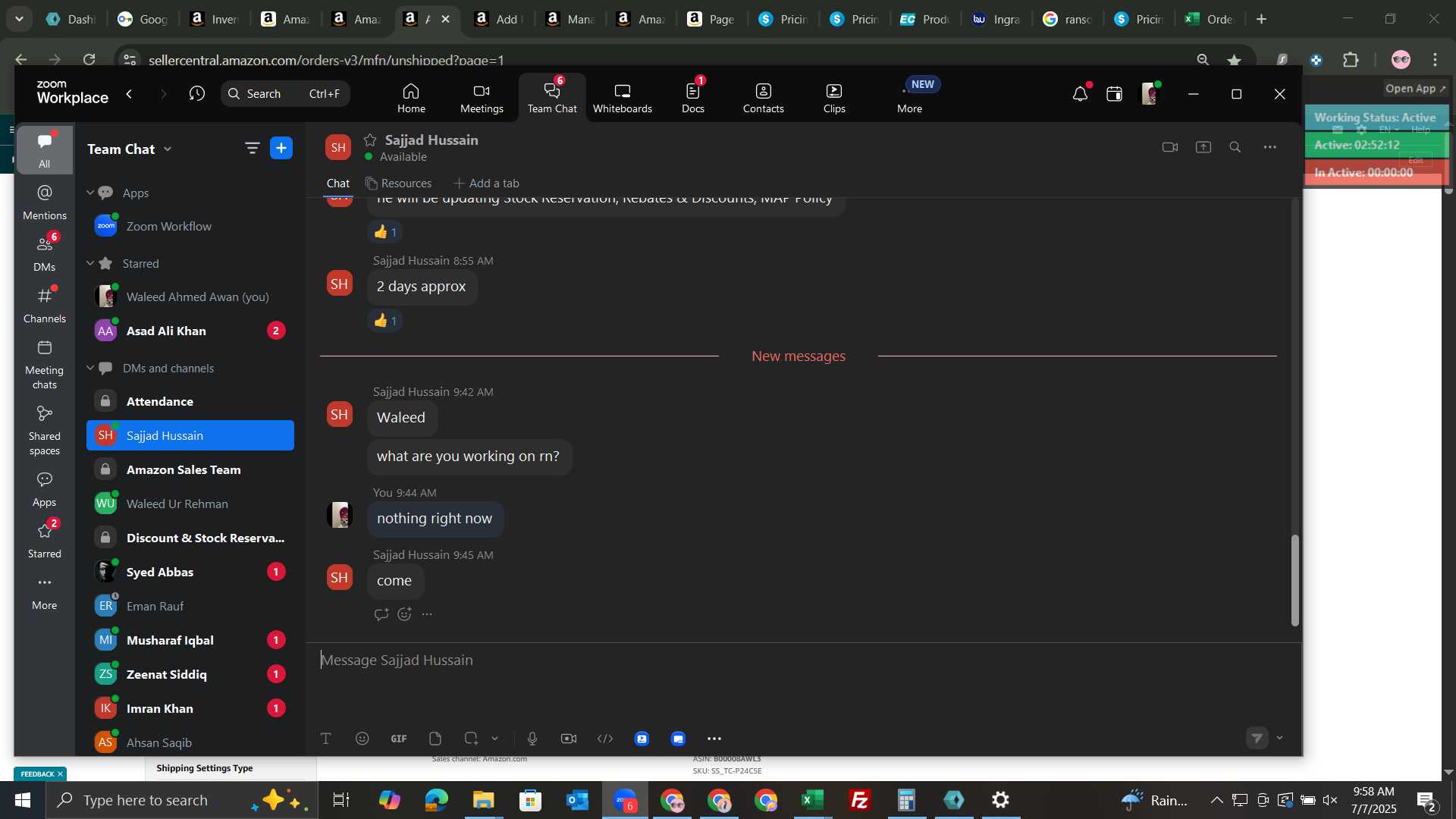Open the Contacts tab

764,98
